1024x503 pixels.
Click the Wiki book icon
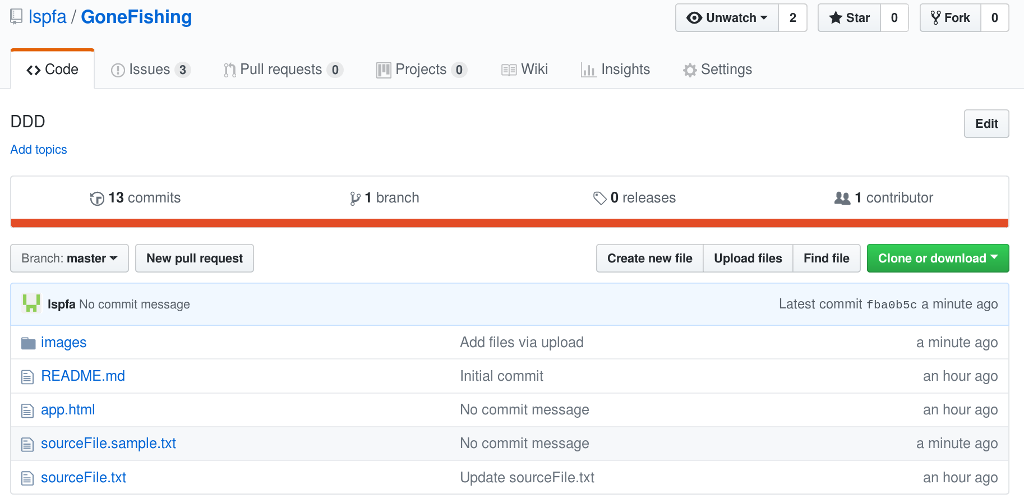[509, 70]
